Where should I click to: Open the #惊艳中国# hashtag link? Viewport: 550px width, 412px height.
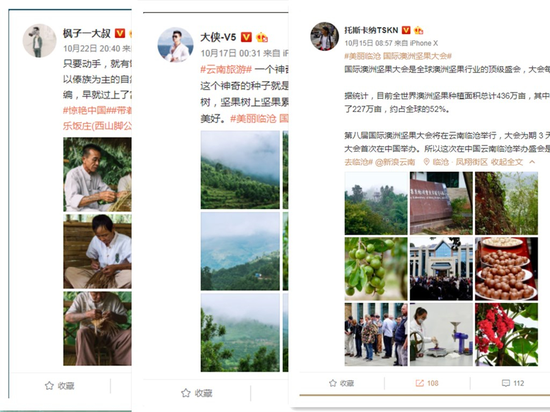(x=85, y=110)
